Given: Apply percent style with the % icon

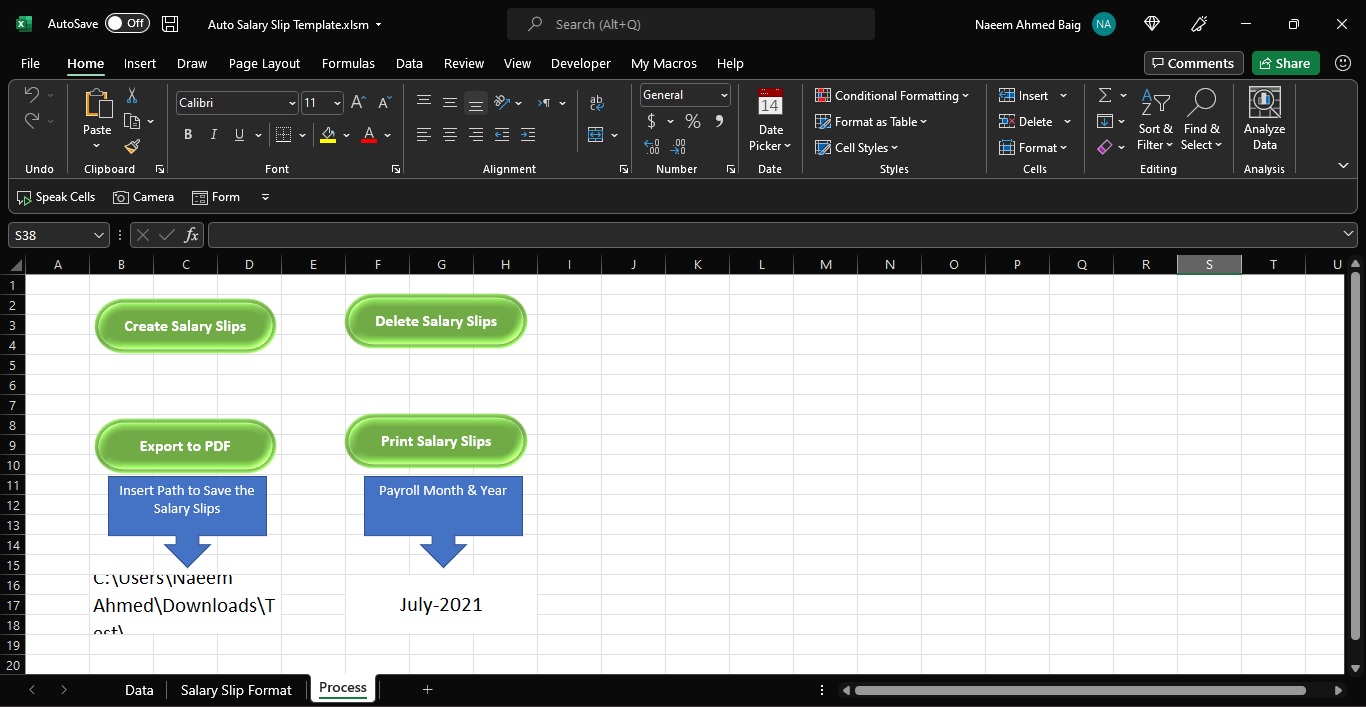Looking at the screenshot, I should pos(692,121).
